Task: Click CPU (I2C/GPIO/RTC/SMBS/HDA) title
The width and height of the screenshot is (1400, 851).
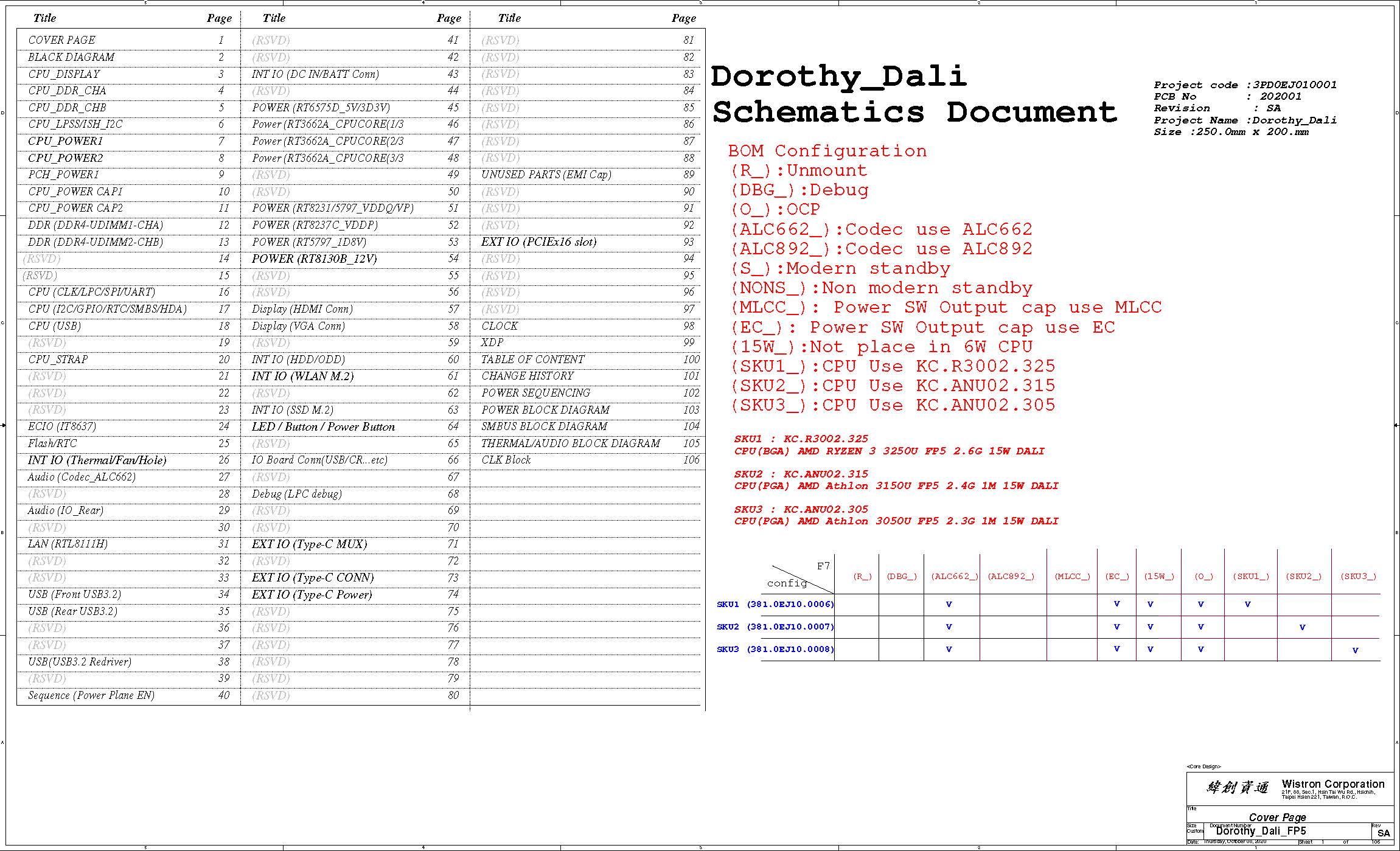Action: click(x=108, y=309)
